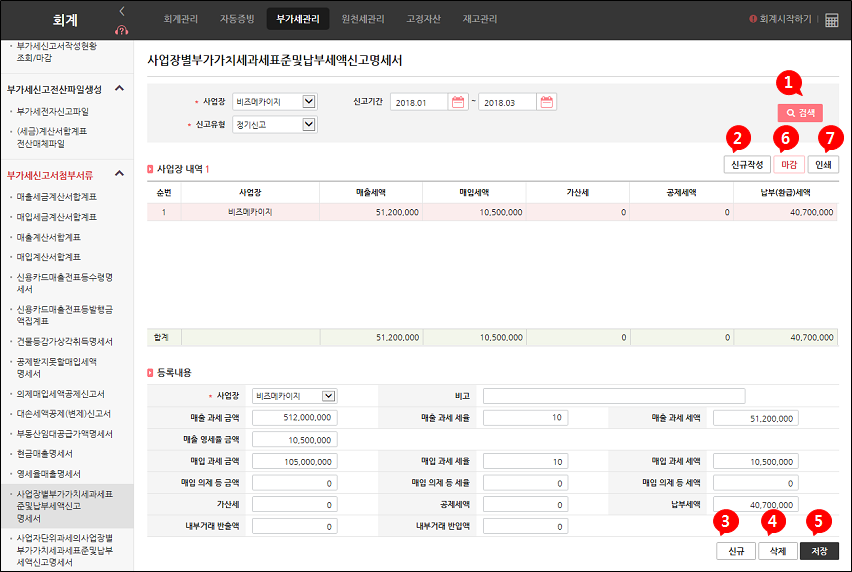The width and height of the screenshot is (852, 572).
Task: Click the 공제세액 input field
Action: point(525,505)
